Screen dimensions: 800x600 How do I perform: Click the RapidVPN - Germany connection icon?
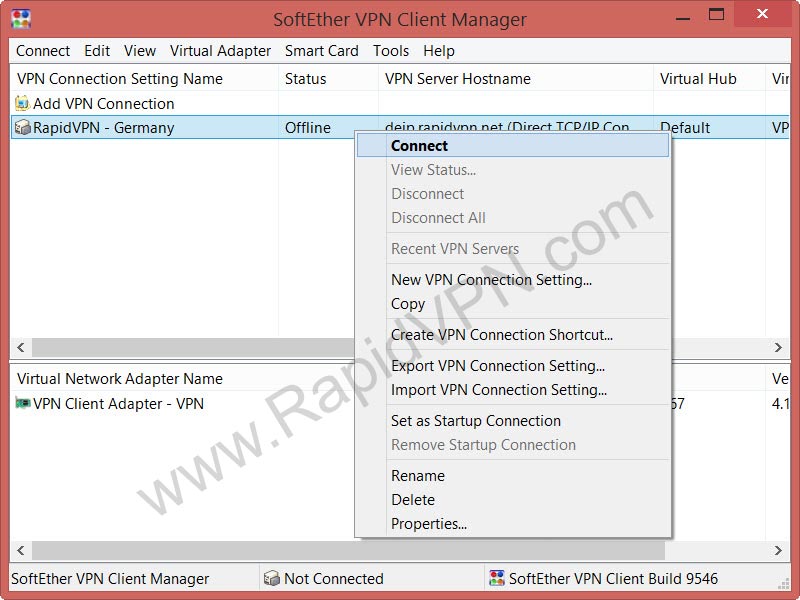point(23,128)
